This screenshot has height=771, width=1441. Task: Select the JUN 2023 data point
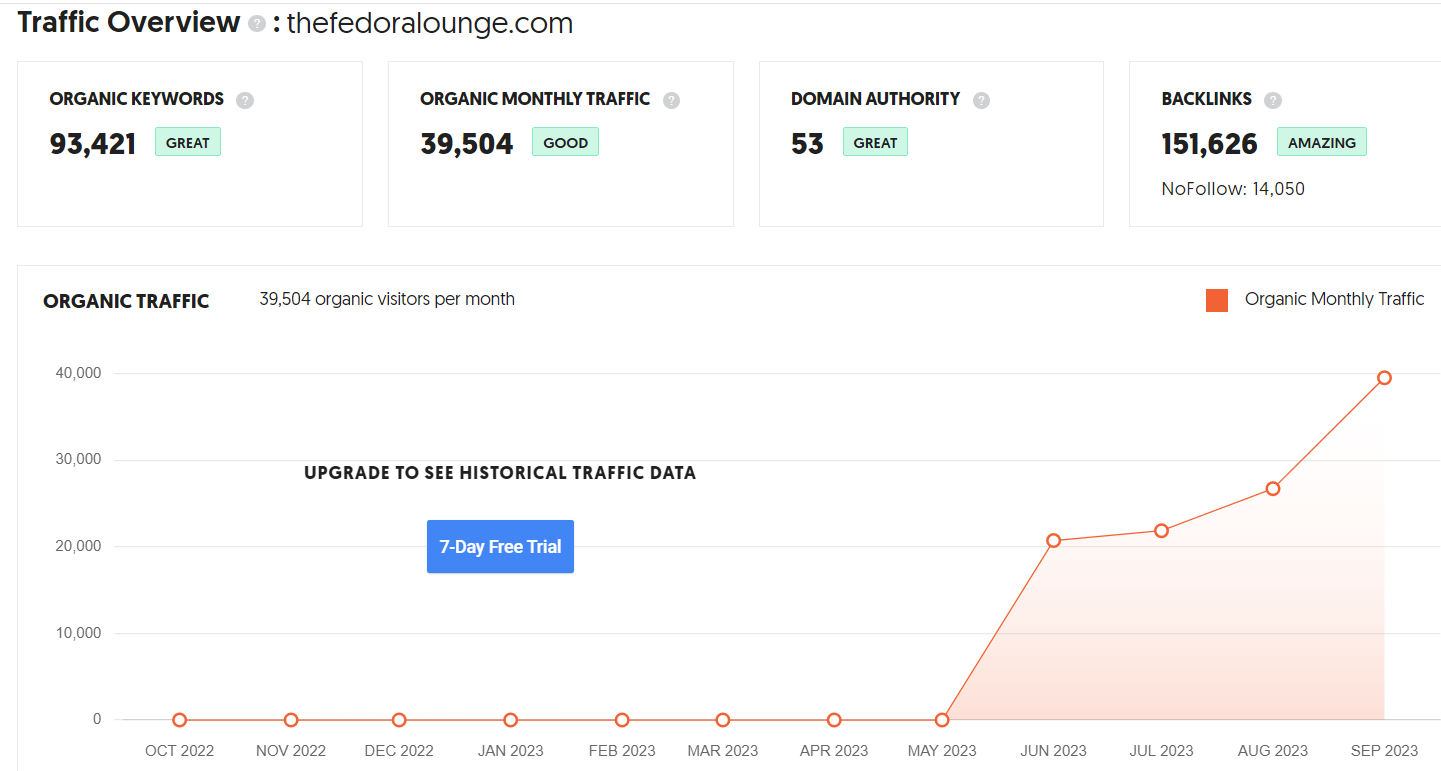1053,541
